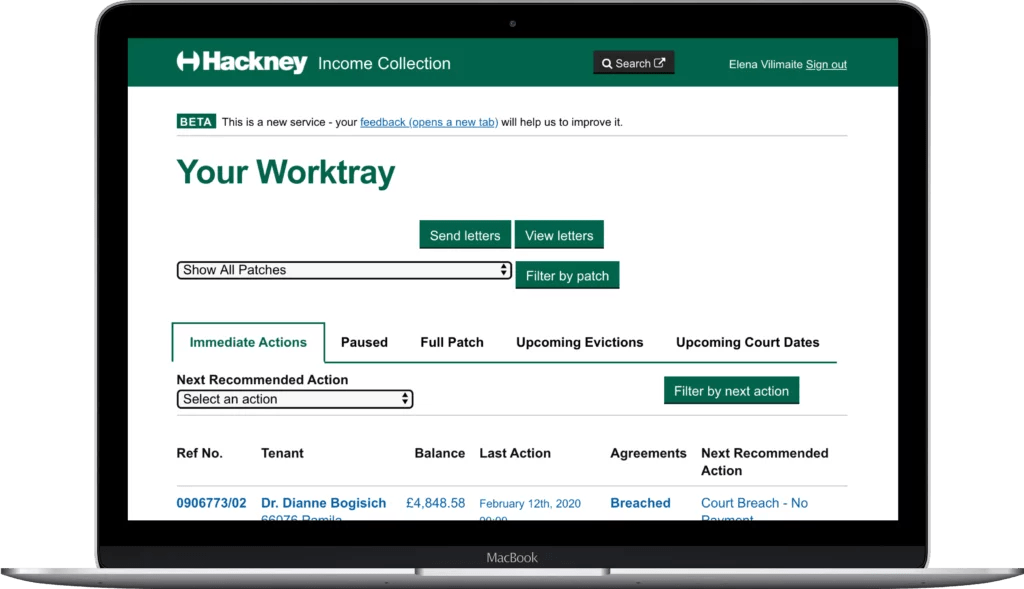Image resolution: width=1024 pixels, height=589 pixels.
Task: Click the stepper arrows on the patch selector
Action: pos(503,269)
